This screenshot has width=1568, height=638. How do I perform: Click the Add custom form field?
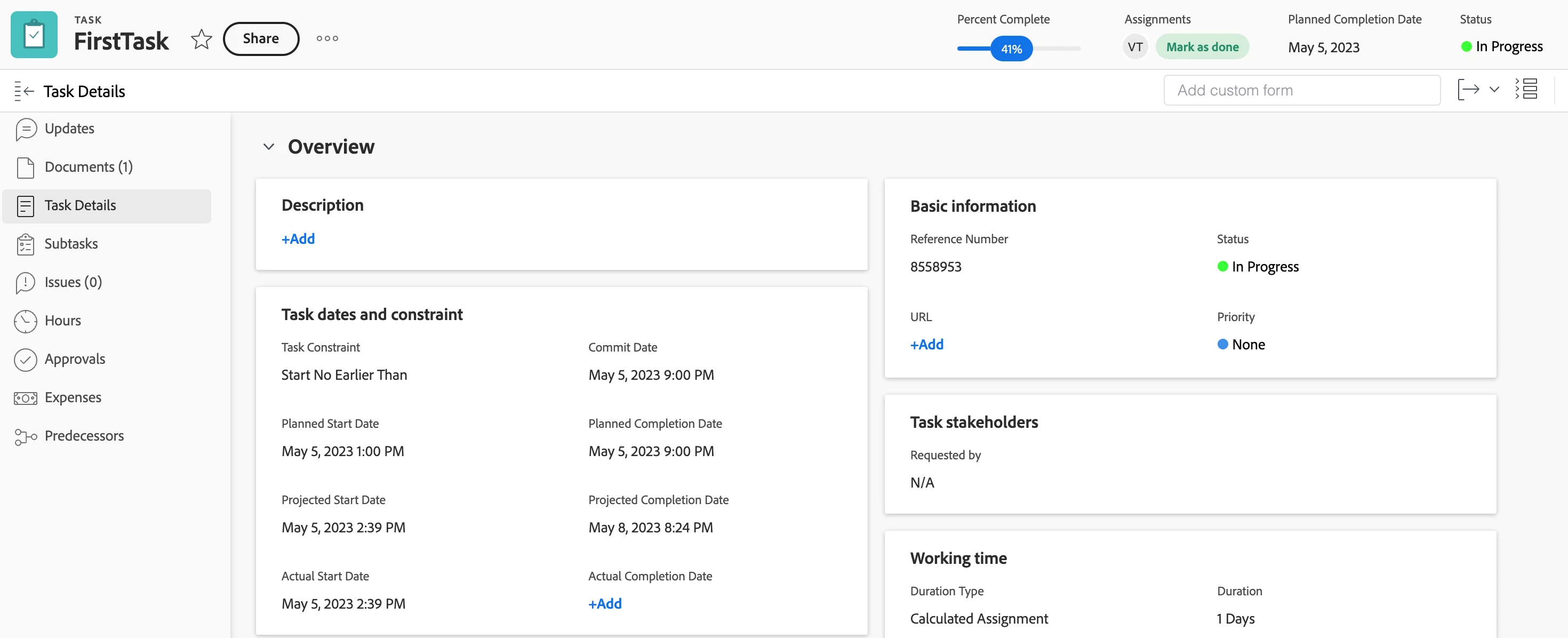pyautogui.click(x=1301, y=90)
